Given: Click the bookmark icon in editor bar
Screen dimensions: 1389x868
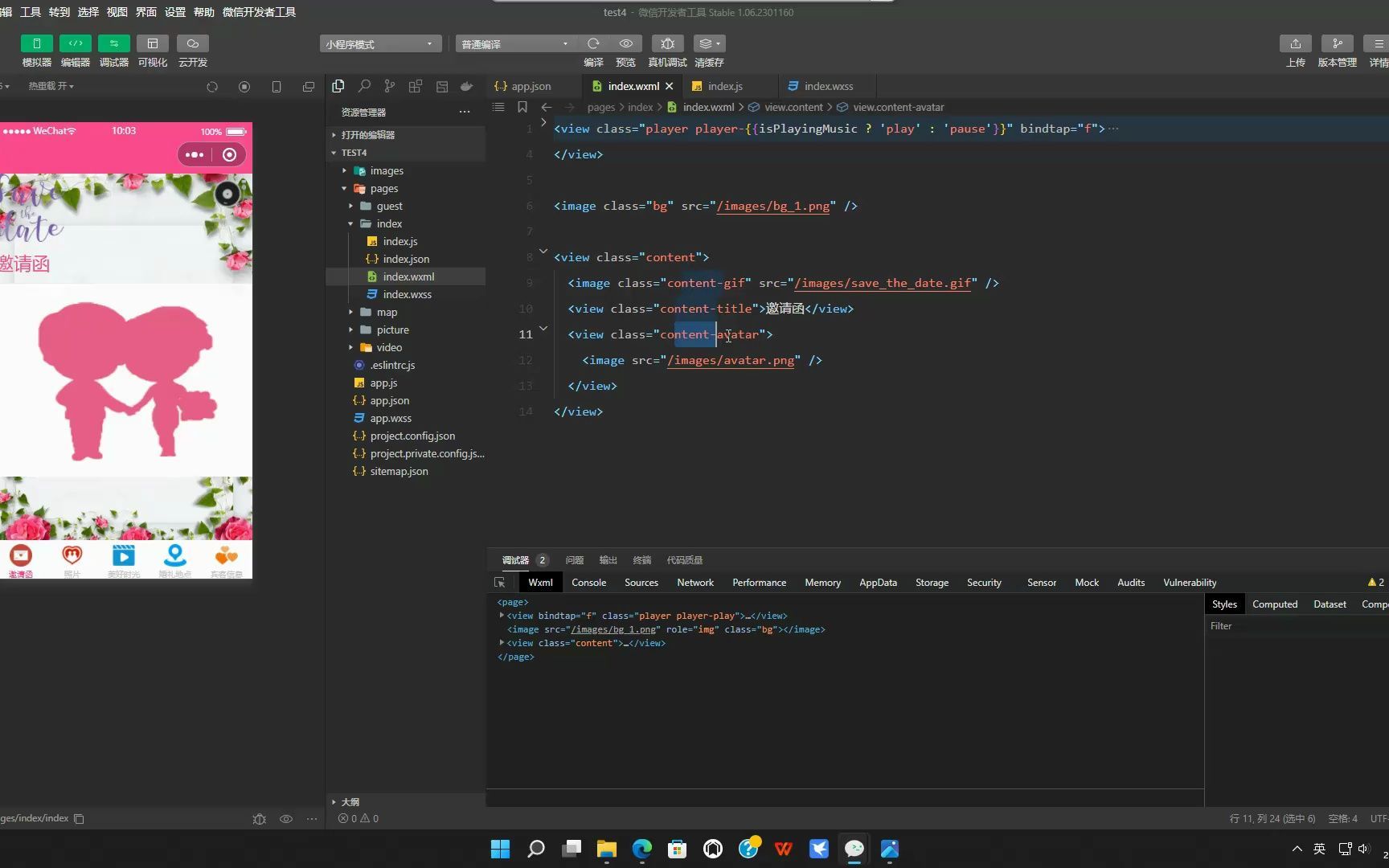Looking at the screenshot, I should click(522, 107).
